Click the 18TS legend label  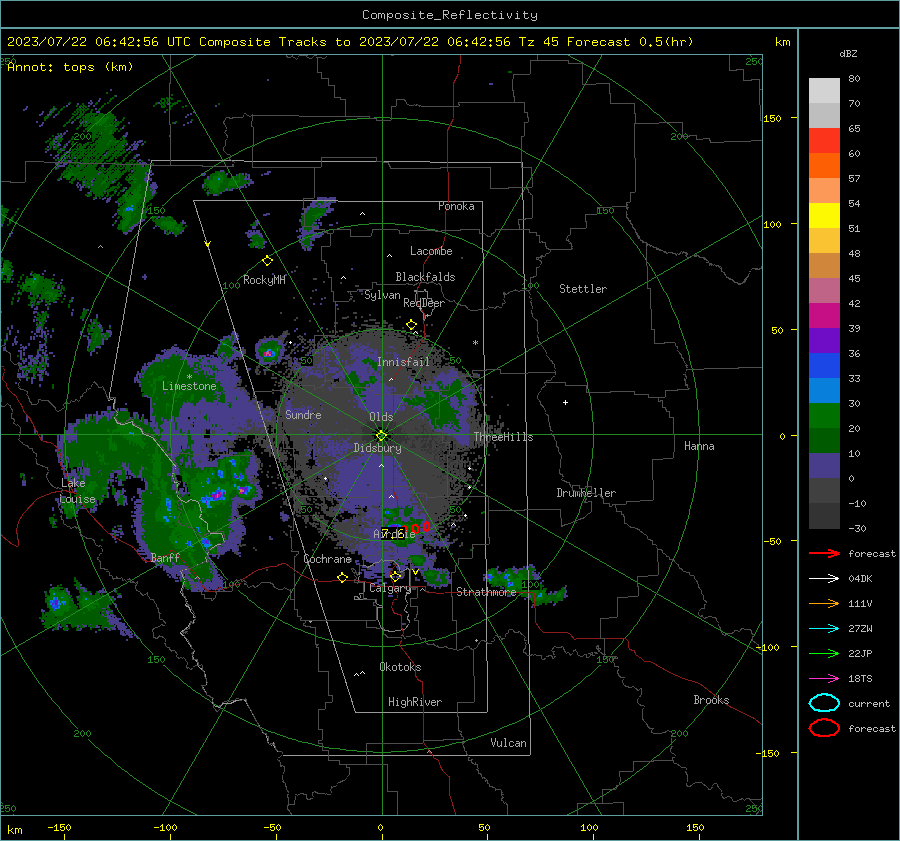pos(860,679)
